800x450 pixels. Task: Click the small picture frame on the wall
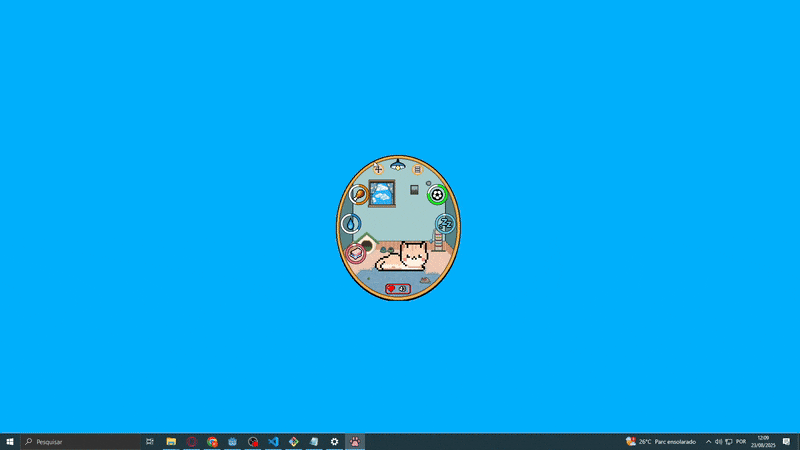414,190
